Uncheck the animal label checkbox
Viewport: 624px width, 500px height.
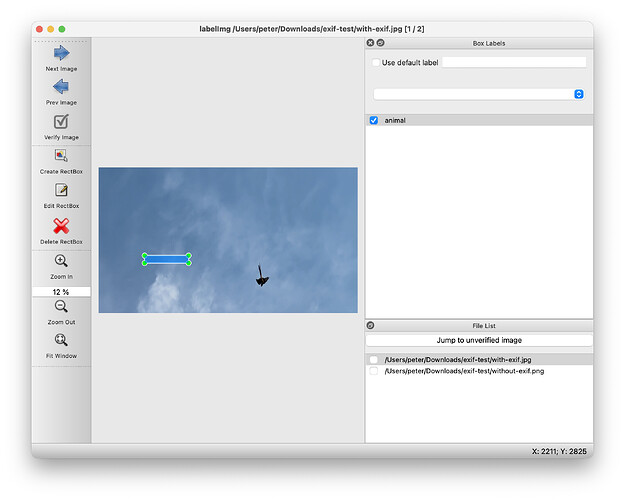click(x=374, y=120)
